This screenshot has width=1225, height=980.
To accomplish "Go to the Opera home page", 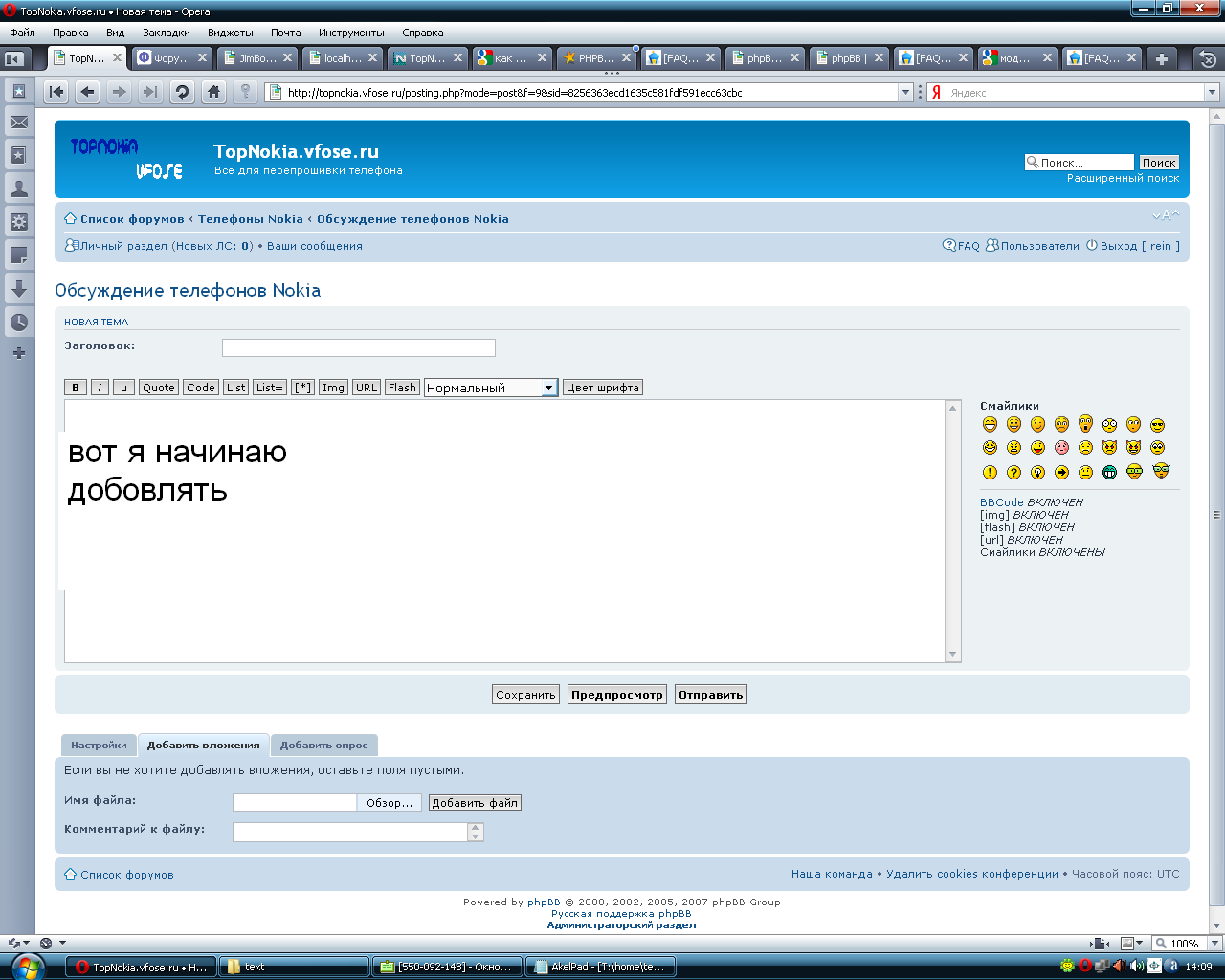I will point(214,92).
